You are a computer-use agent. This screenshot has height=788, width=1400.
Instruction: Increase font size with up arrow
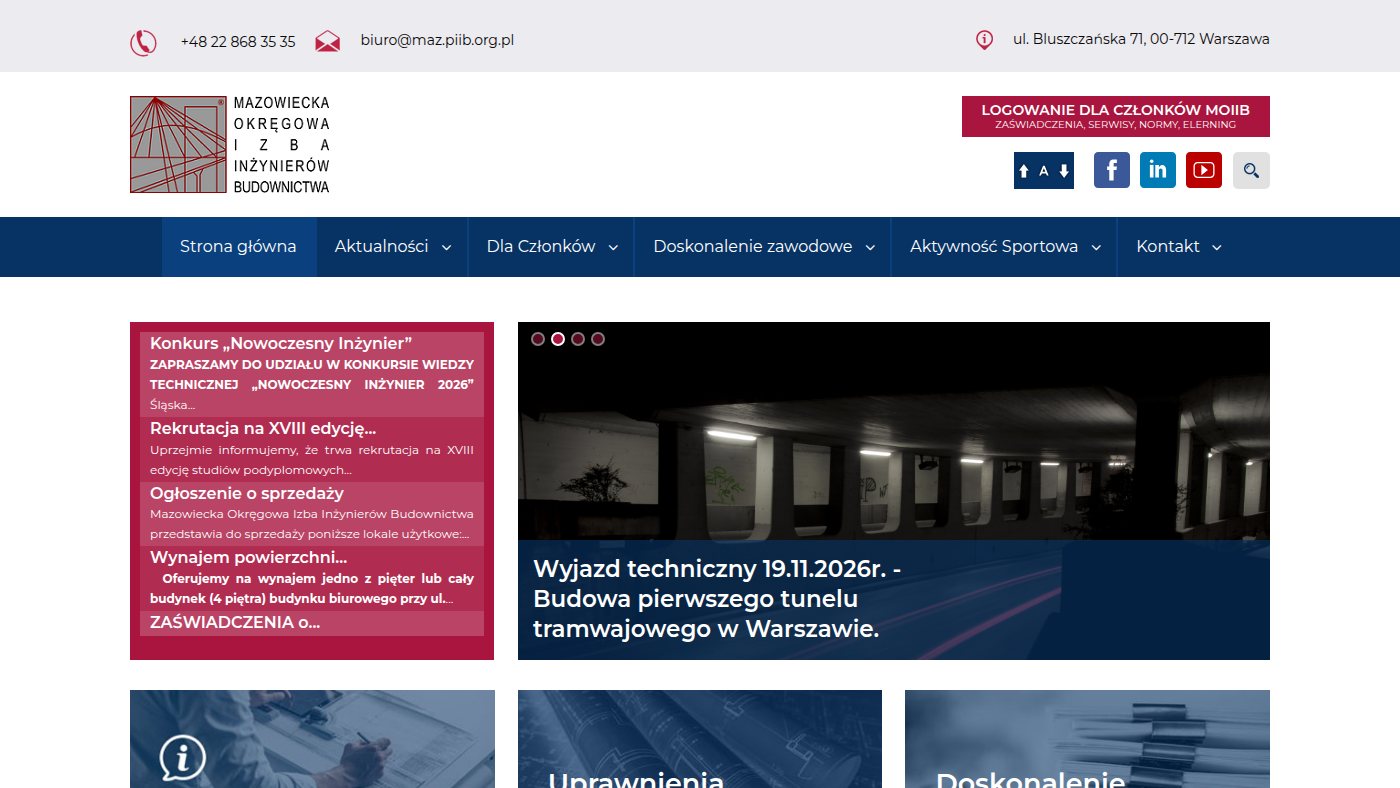(x=1023, y=171)
